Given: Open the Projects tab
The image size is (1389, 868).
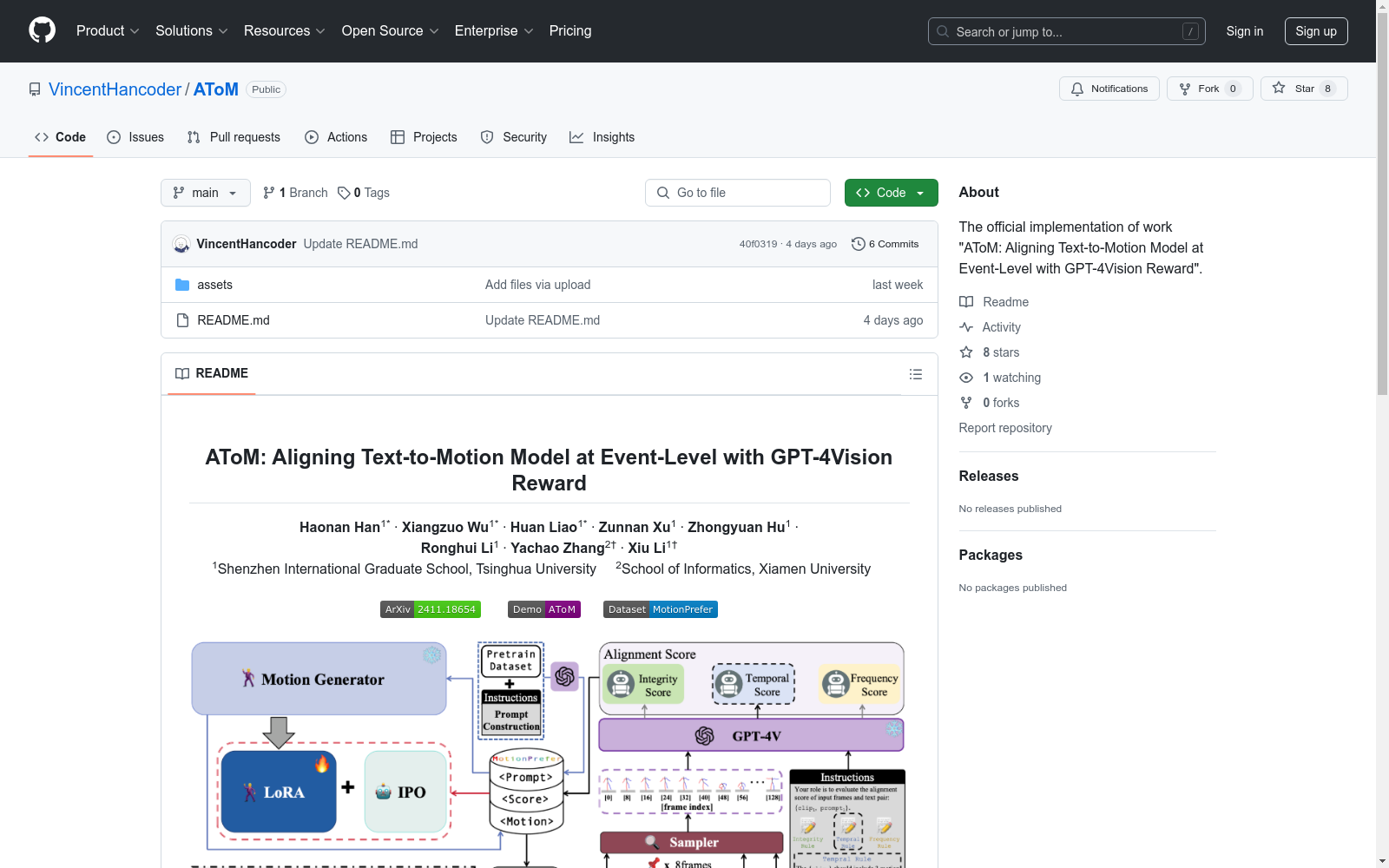Looking at the screenshot, I should point(424,137).
